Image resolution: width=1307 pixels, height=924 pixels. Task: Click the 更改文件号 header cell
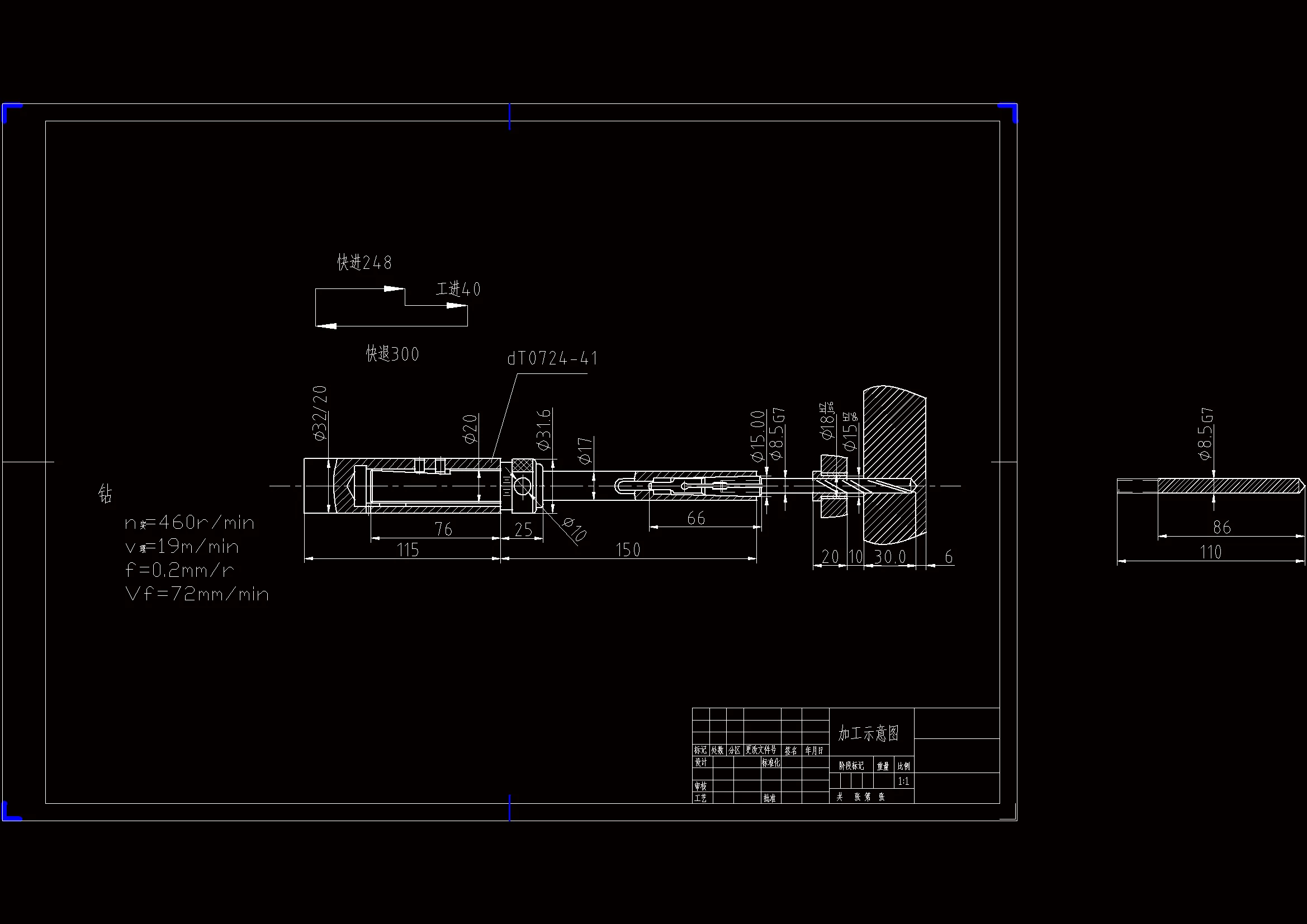tap(761, 750)
